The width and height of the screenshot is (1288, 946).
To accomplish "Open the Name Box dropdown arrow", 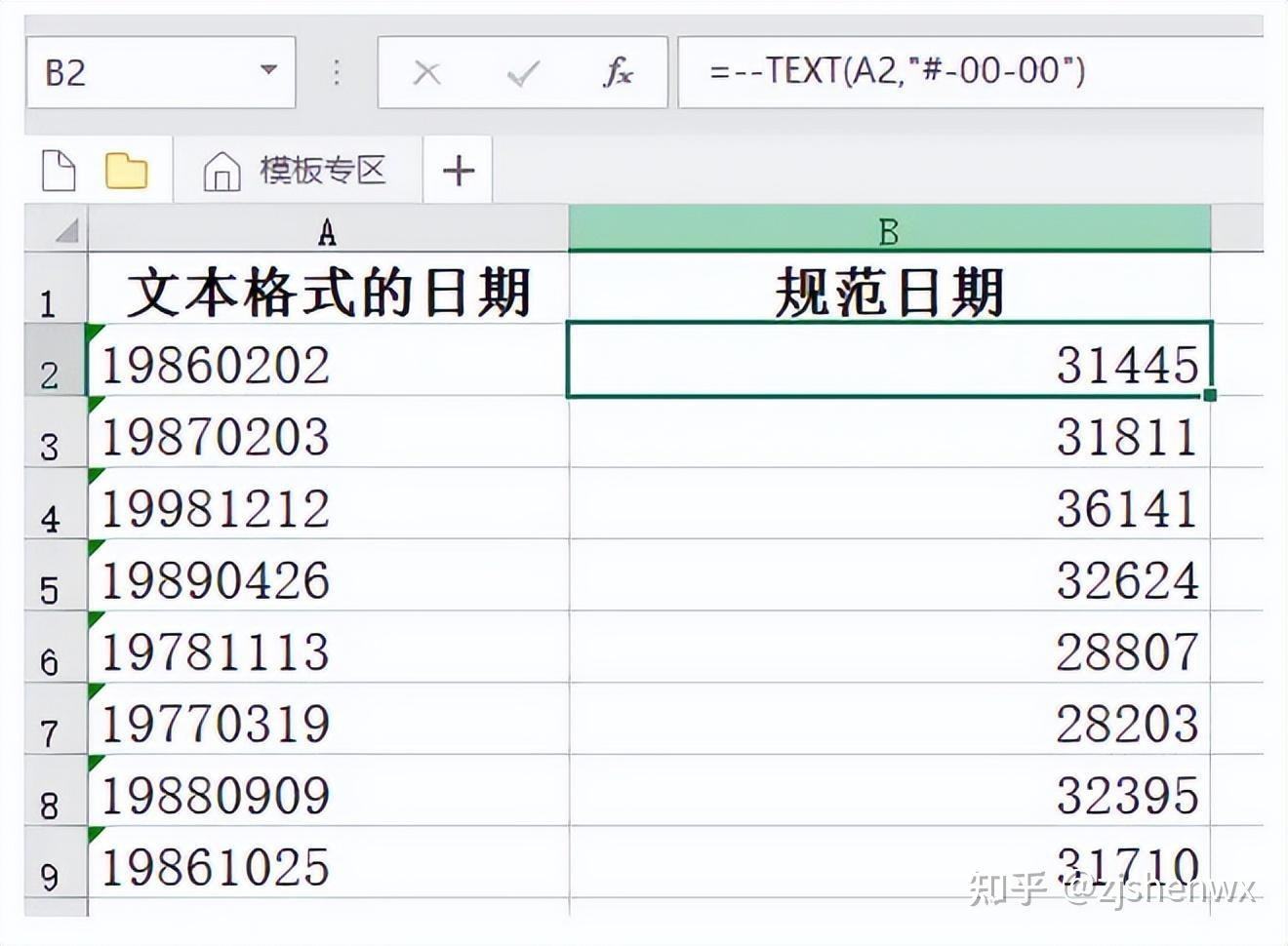I will click(268, 71).
